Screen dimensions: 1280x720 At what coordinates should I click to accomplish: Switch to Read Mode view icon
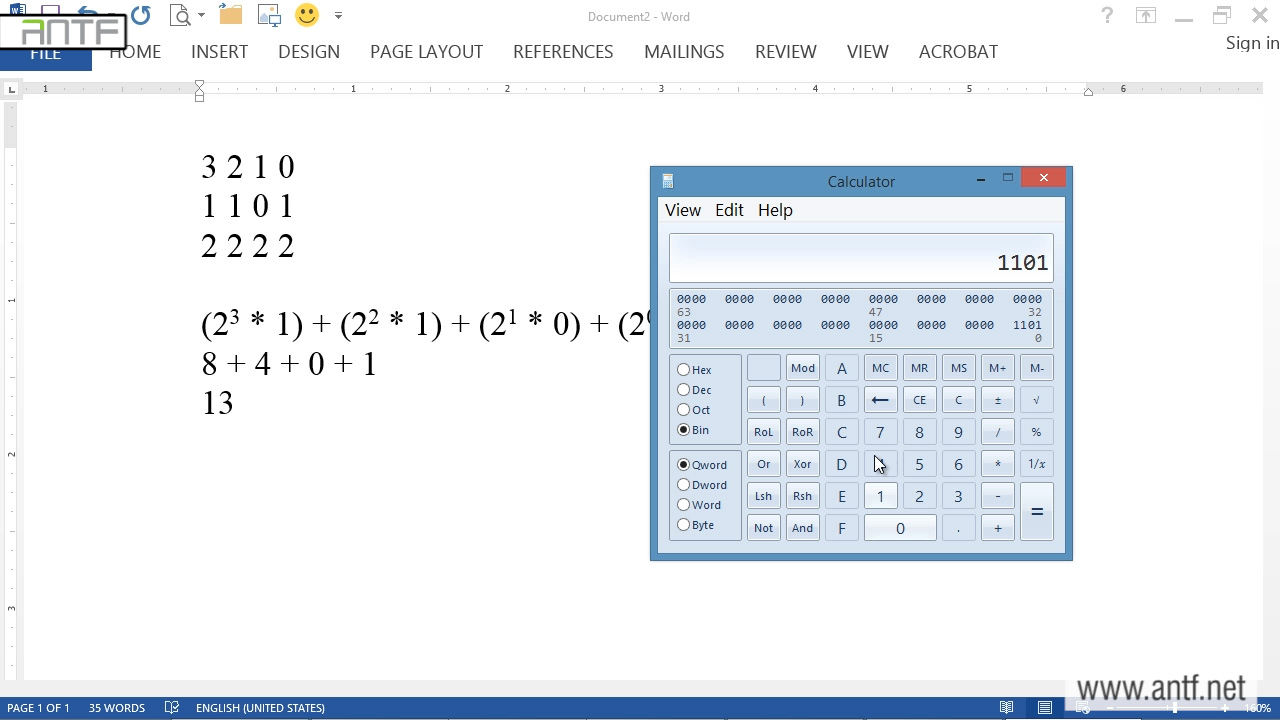pyautogui.click(x=1007, y=708)
